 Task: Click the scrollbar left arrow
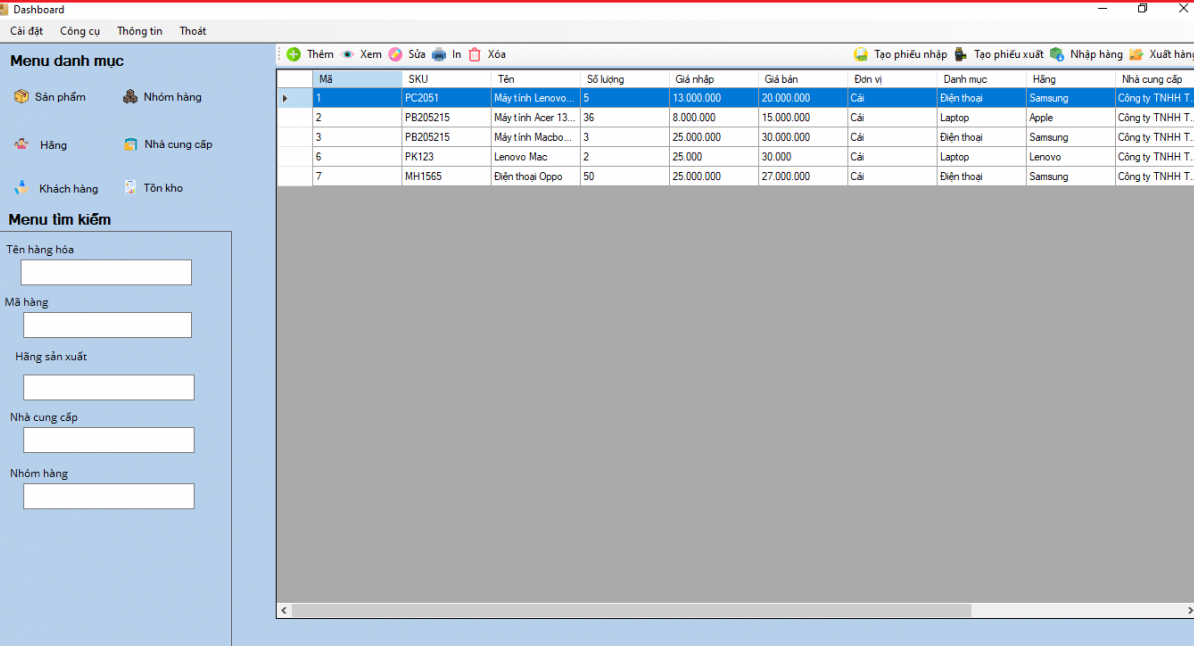[284, 610]
